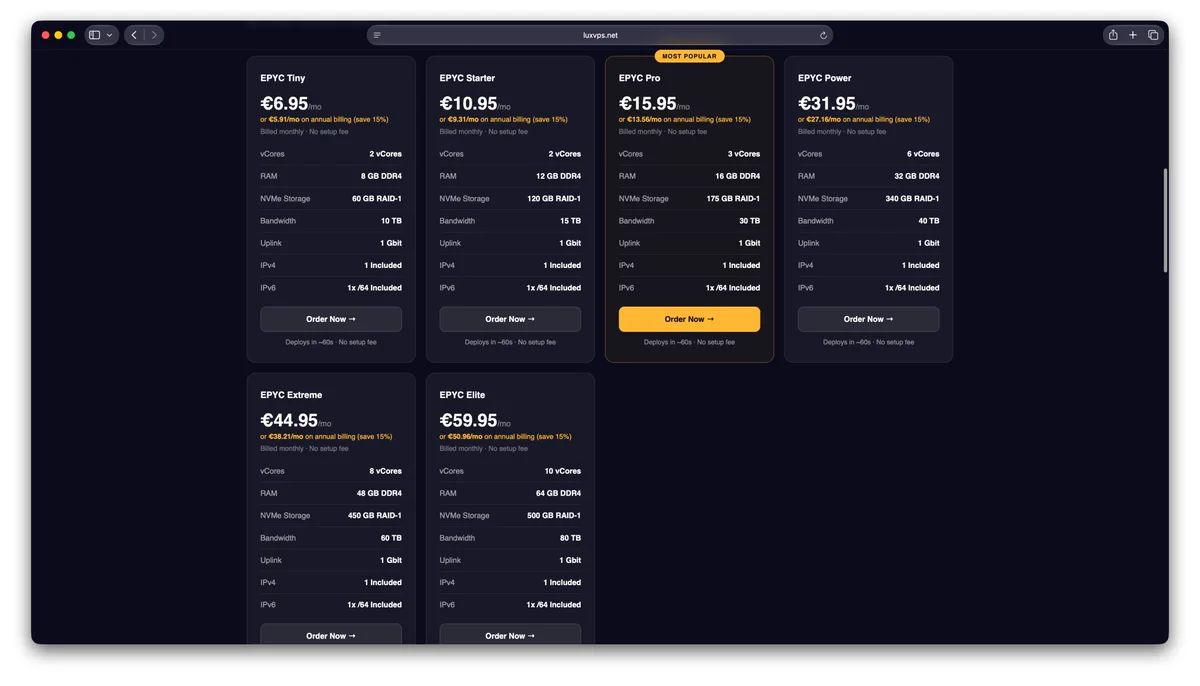Go forward with the forward arrow
1200x686 pixels.
(154, 35)
